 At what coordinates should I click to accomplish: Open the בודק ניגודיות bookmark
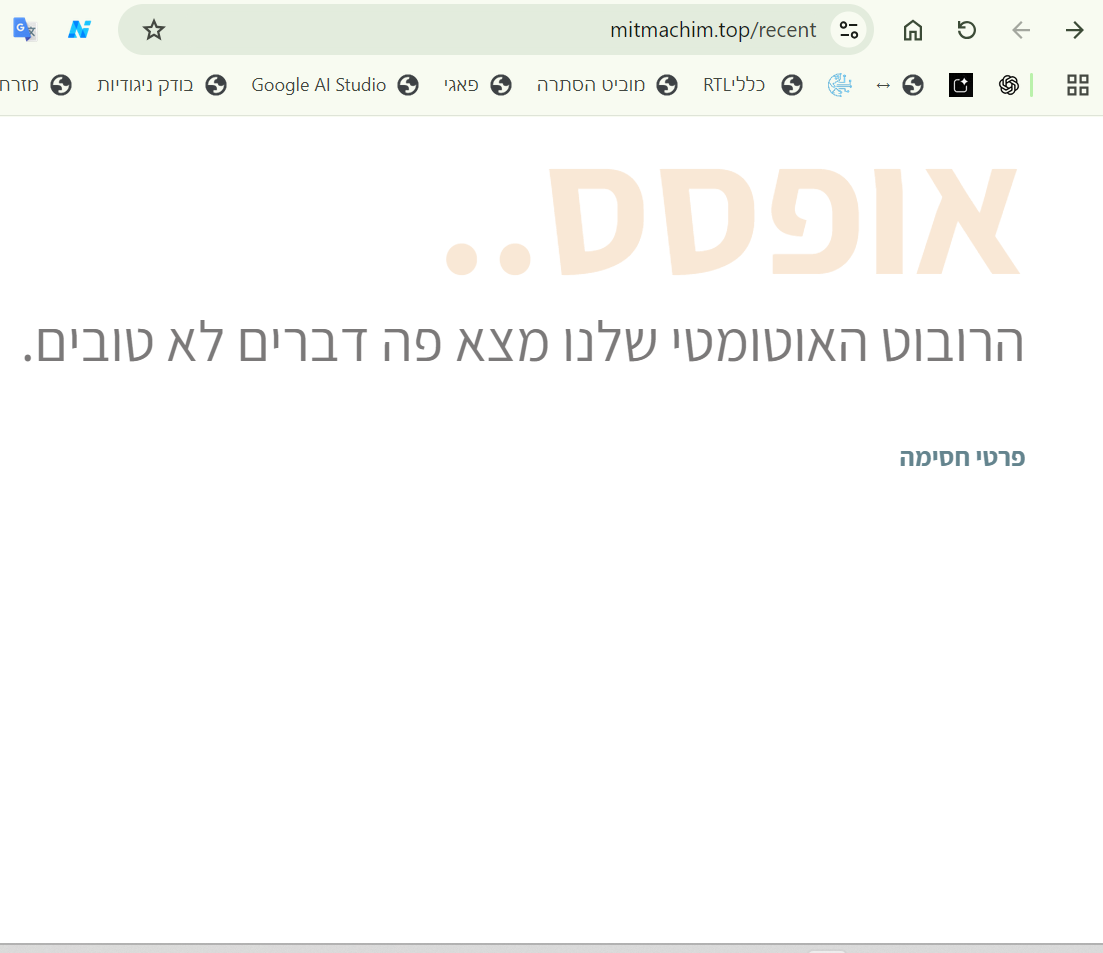(145, 85)
